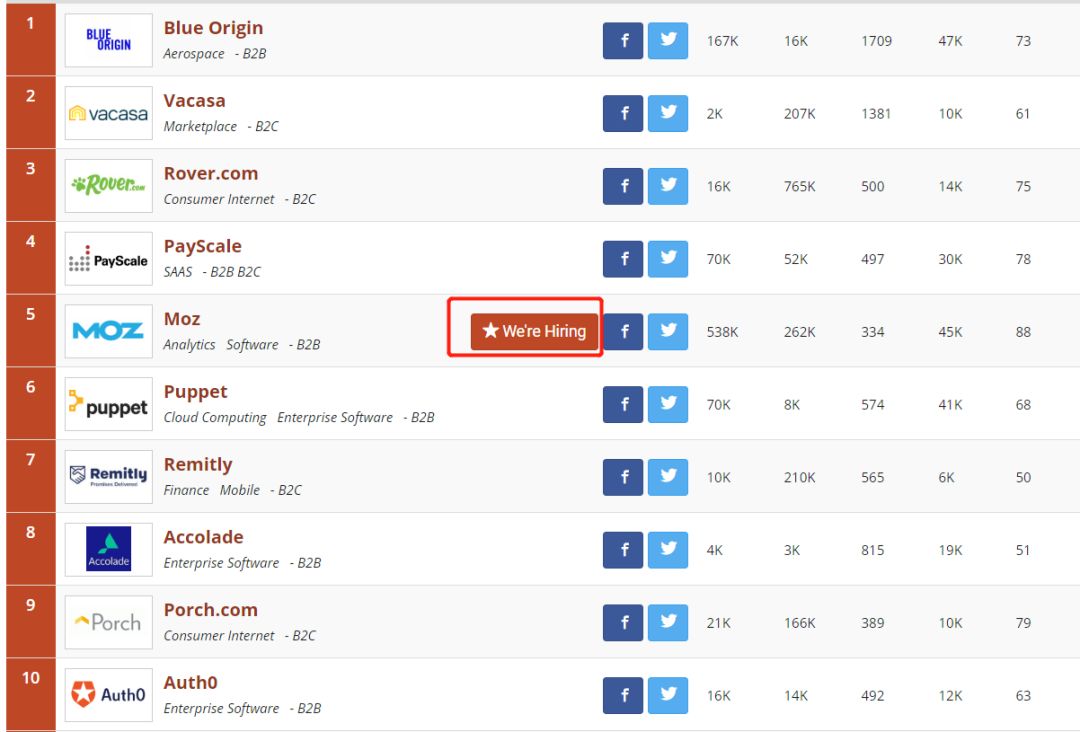The image size is (1080, 732).
Task: Open the PayScale company link
Action: coord(202,247)
